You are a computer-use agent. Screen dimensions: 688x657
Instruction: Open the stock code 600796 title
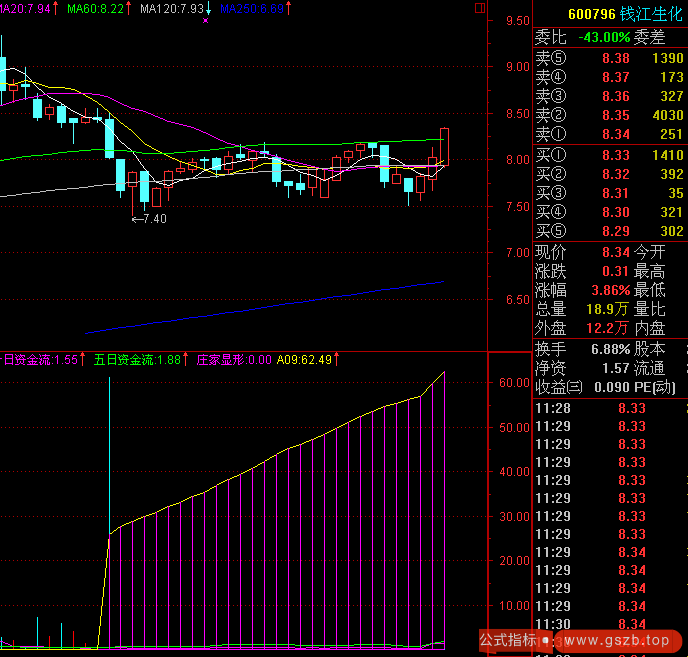click(x=591, y=14)
